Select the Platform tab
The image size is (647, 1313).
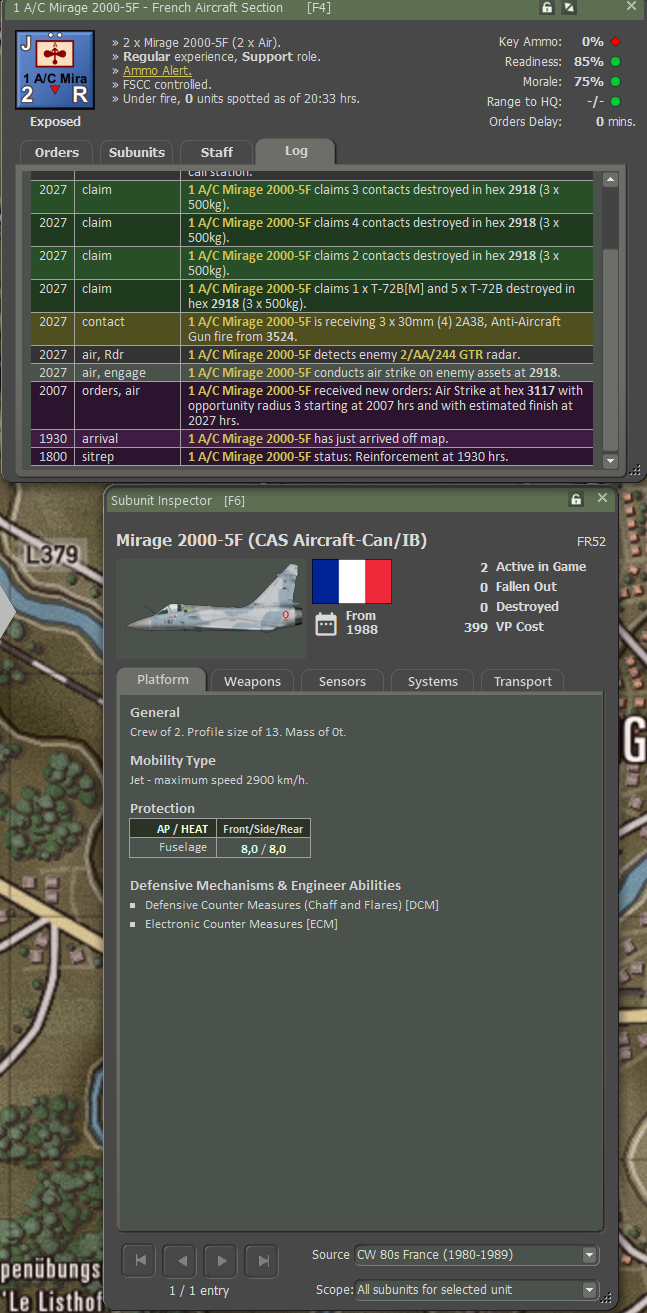point(163,680)
